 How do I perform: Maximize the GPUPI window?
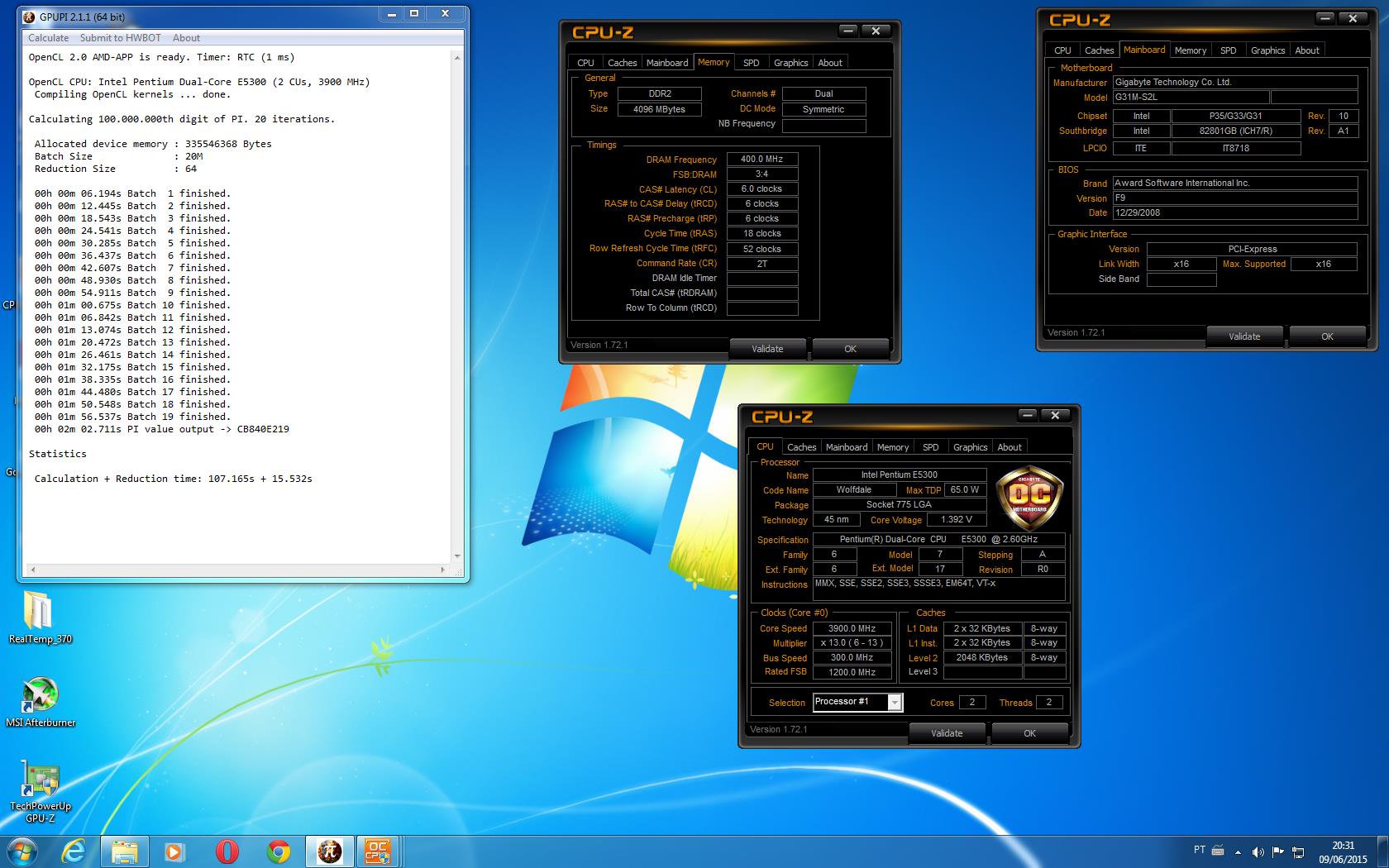pyautogui.click(x=414, y=14)
